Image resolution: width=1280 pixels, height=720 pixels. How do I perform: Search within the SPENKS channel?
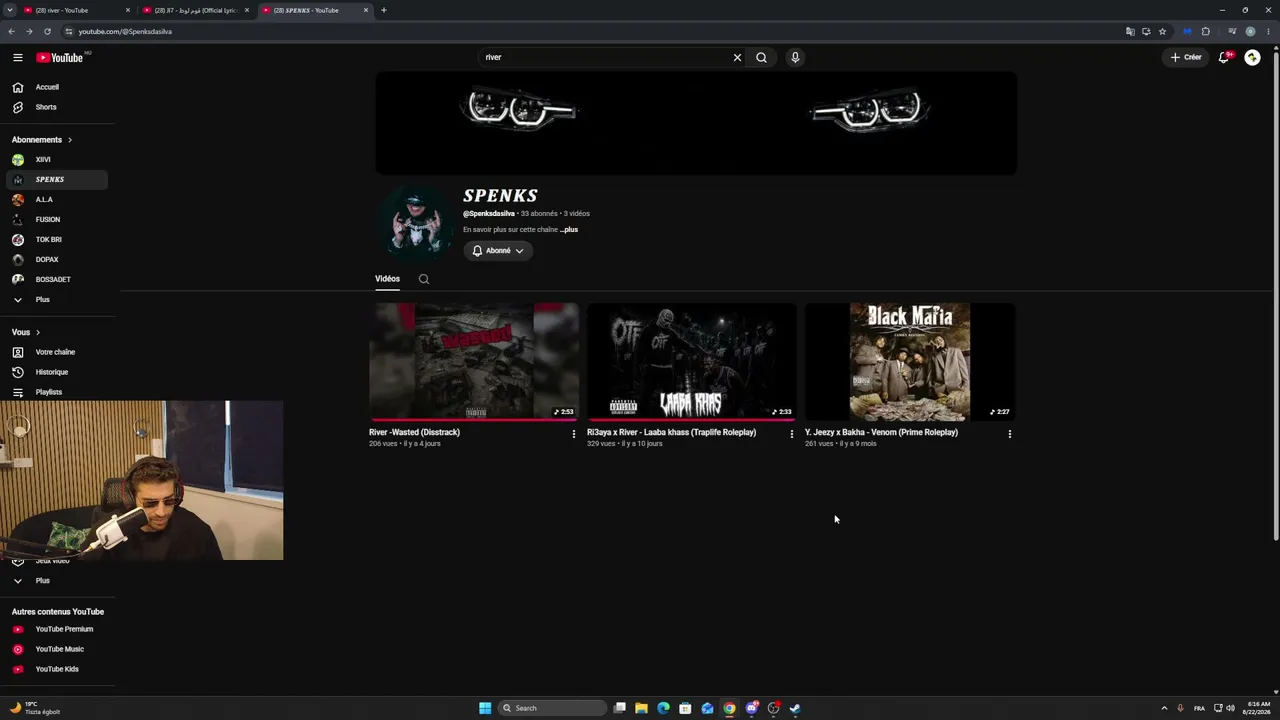(x=424, y=279)
